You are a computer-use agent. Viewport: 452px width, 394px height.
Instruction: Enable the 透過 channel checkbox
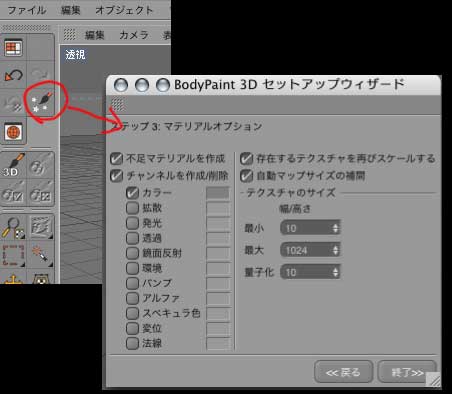click(x=132, y=238)
